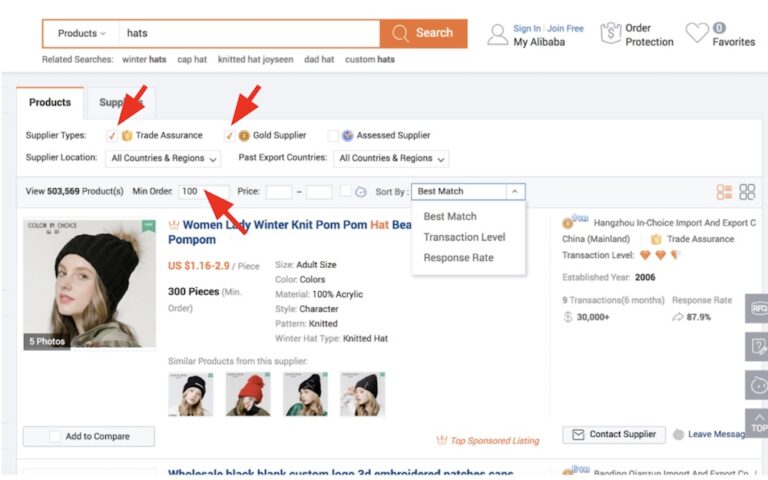Select the custom hats related search
Viewport: 768px width, 480px height.
coord(369,59)
